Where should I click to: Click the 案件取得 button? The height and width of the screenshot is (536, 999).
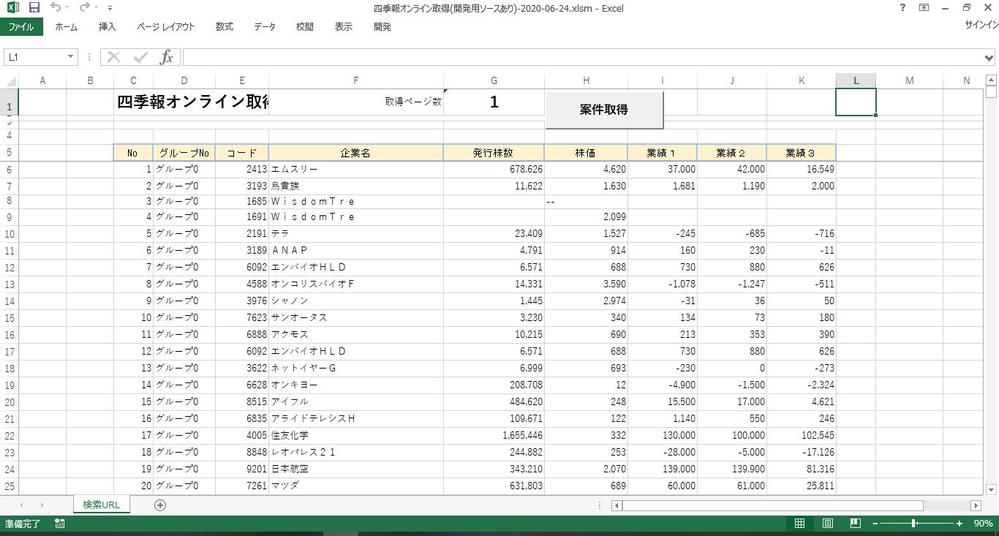(604, 110)
